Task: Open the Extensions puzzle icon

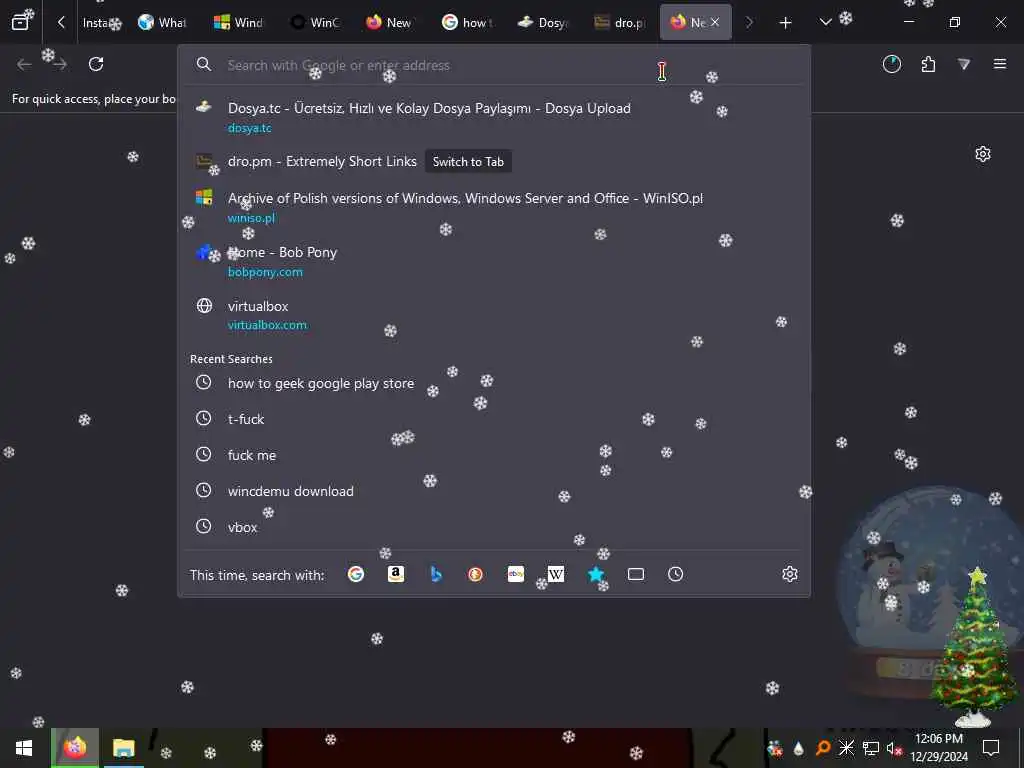Action: [928, 64]
